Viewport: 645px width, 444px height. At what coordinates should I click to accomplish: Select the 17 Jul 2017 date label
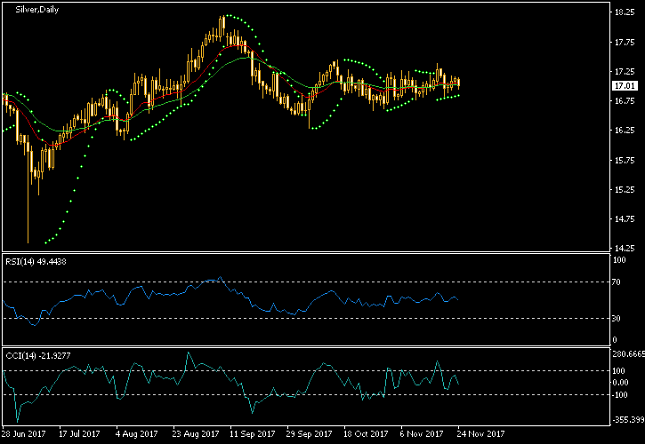click(79, 434)
